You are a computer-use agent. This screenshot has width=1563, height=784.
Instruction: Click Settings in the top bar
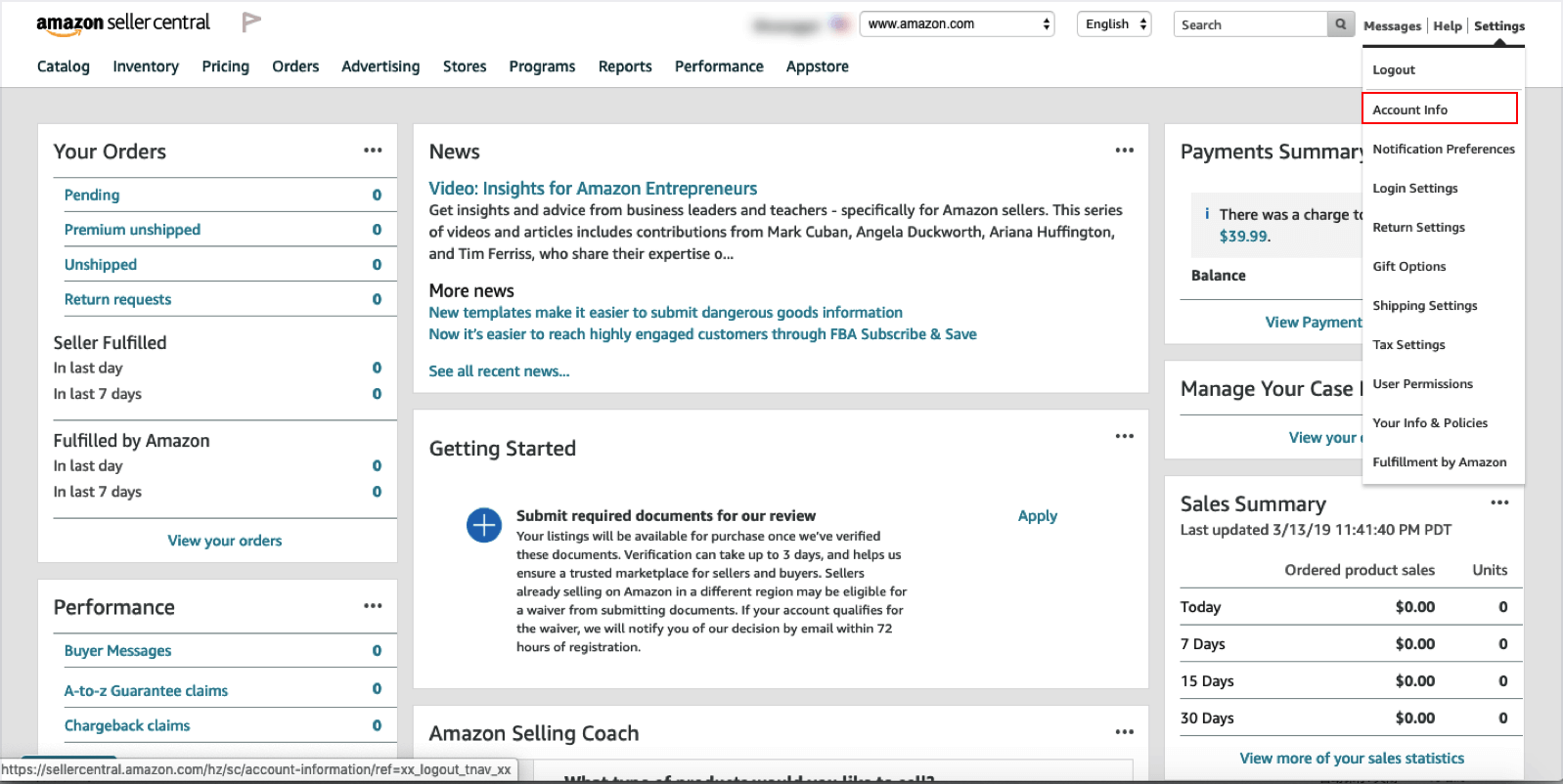(x=1499, y=26)
